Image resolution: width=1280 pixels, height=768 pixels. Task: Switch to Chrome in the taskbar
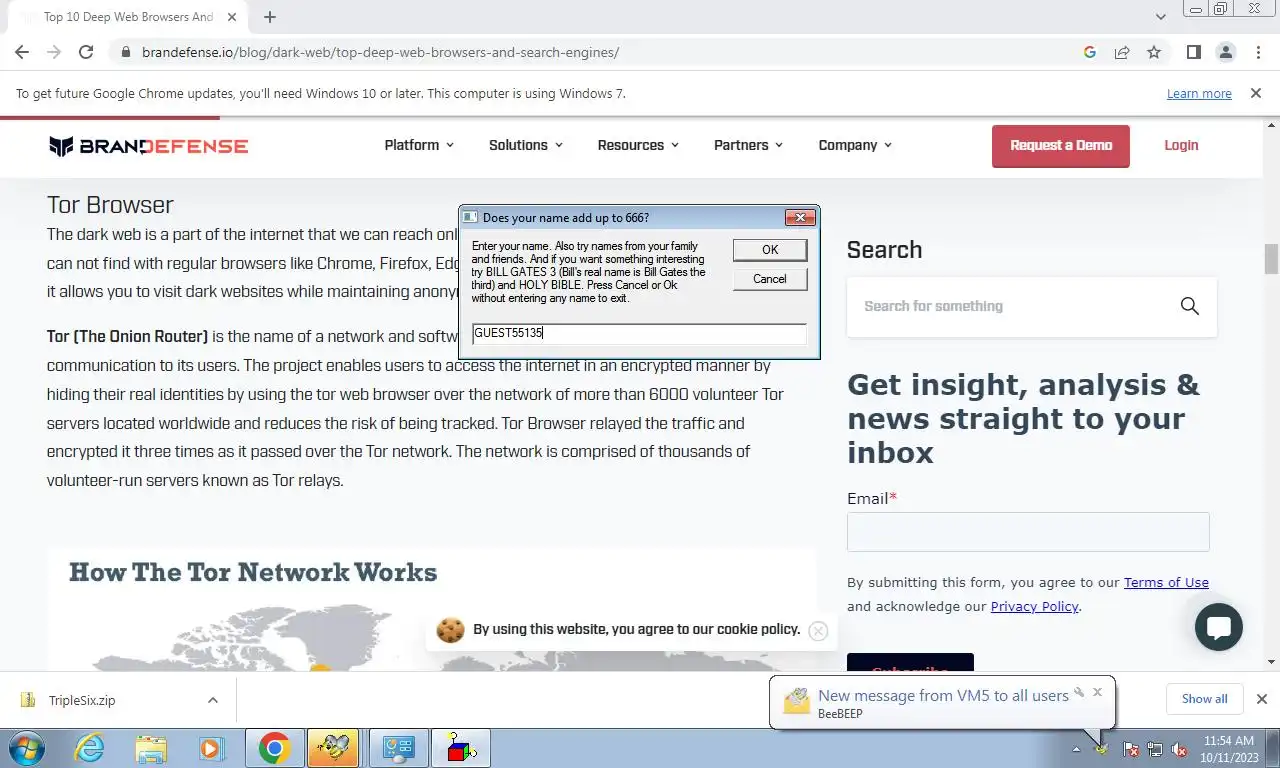pos(274,748)
